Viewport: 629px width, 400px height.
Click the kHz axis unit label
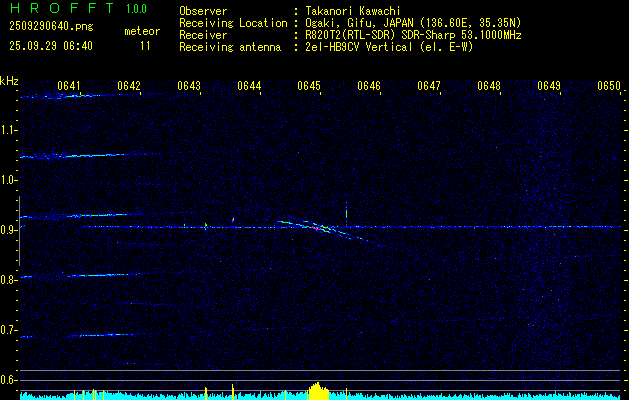tap(9, 81)
